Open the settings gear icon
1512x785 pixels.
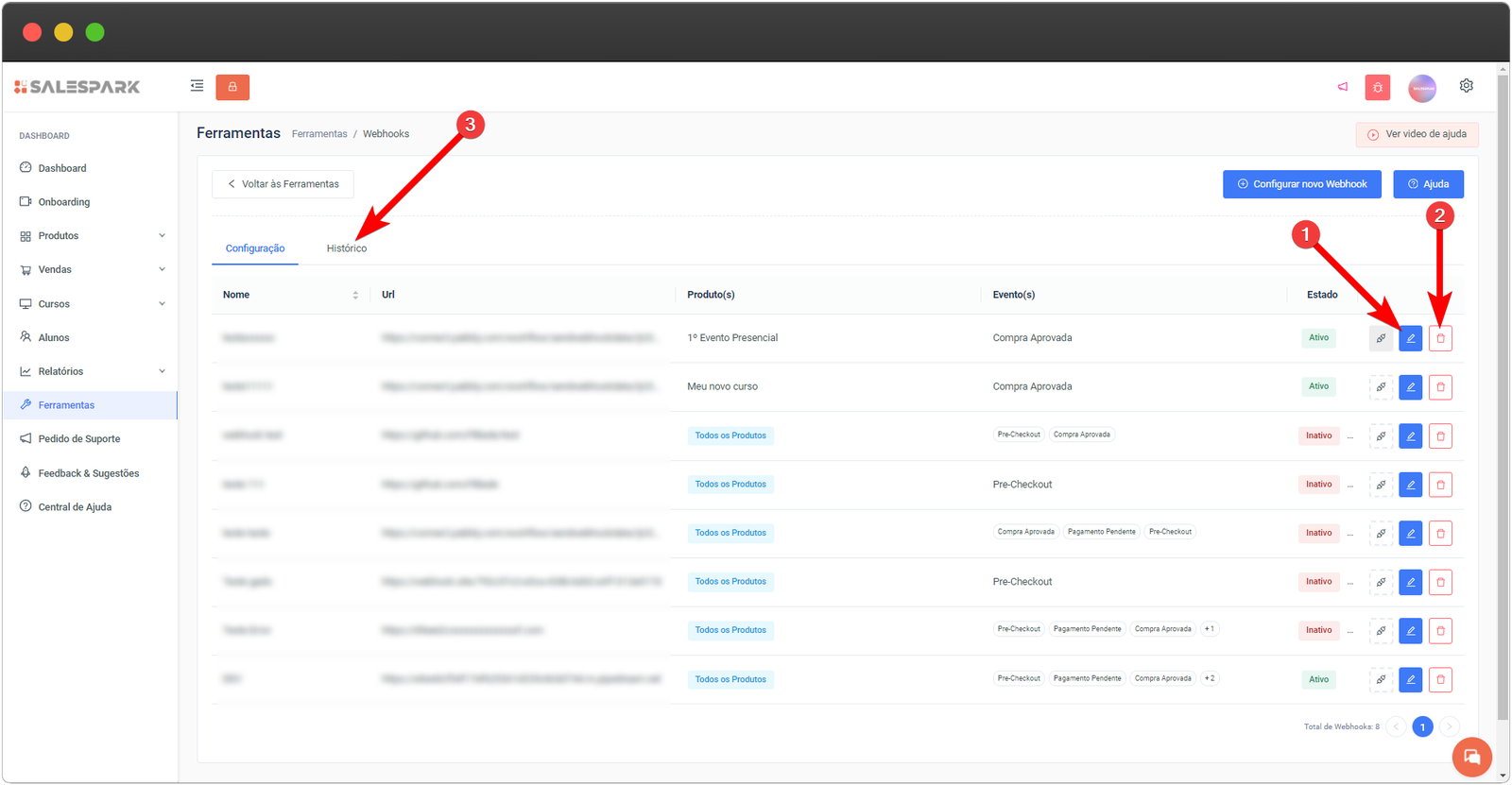[x=1466, y=86]
